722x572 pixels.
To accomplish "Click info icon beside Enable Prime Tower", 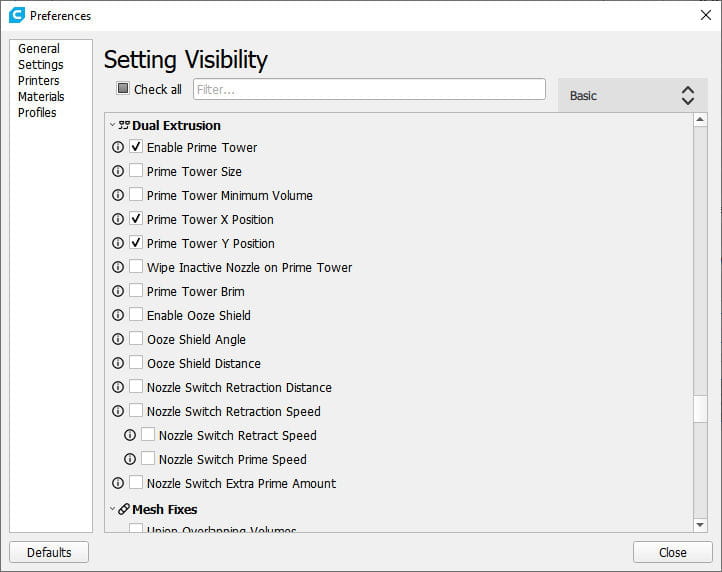I will (x=118, y=147).
